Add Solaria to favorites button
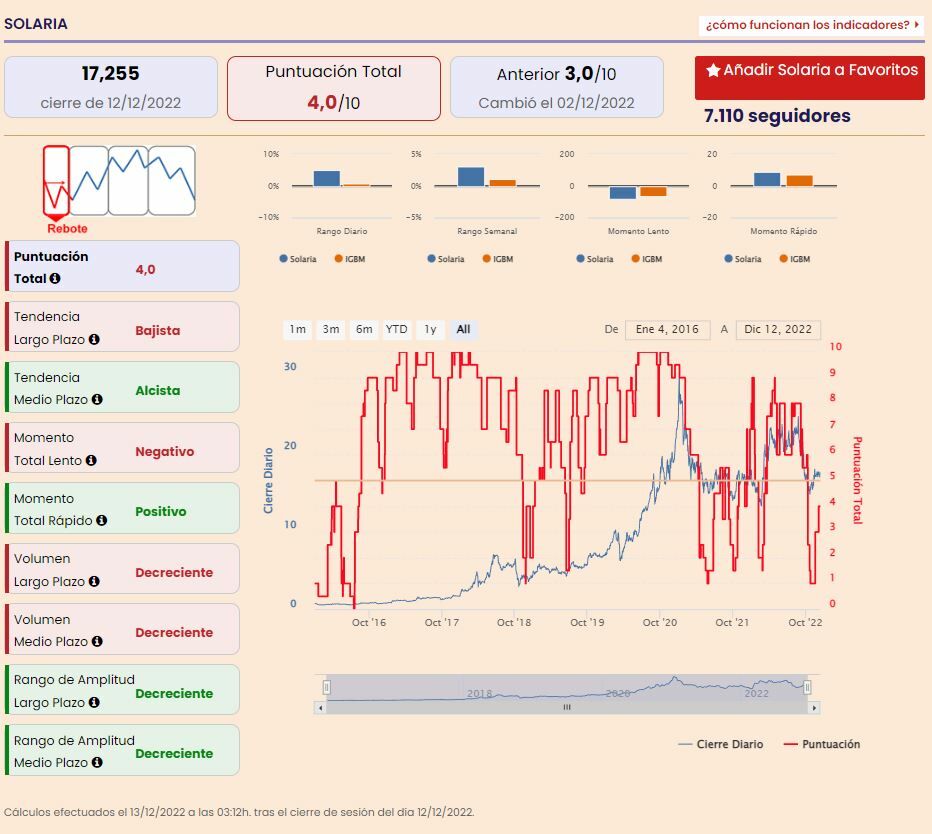Screen dimensions: 932x834 [810, 77]
